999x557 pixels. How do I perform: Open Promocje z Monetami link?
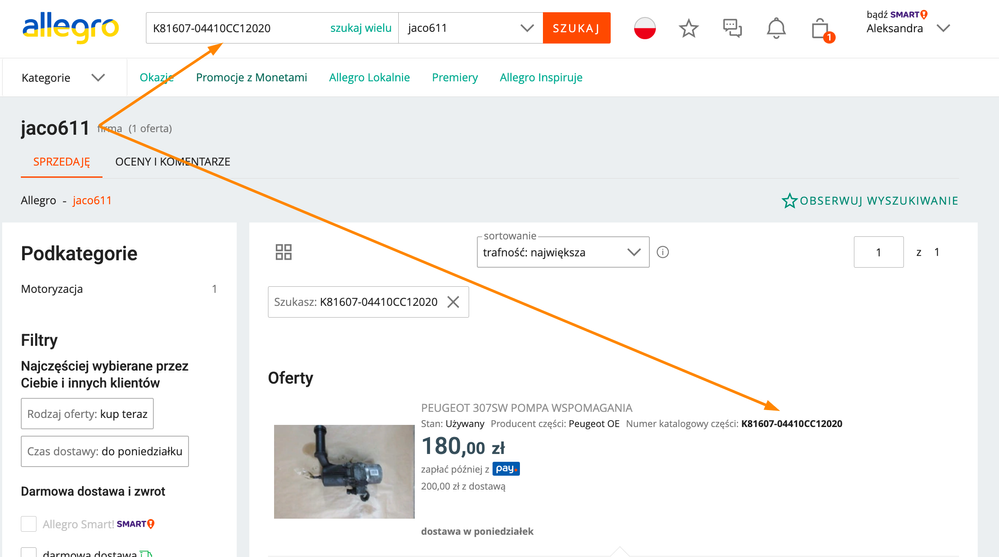coord(251,77)
